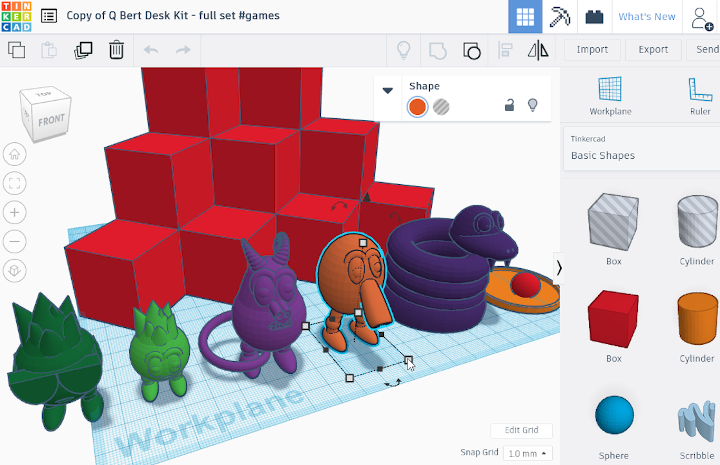
Task: Open the Basic Shapes library dropdown
Action: point(641,149)
